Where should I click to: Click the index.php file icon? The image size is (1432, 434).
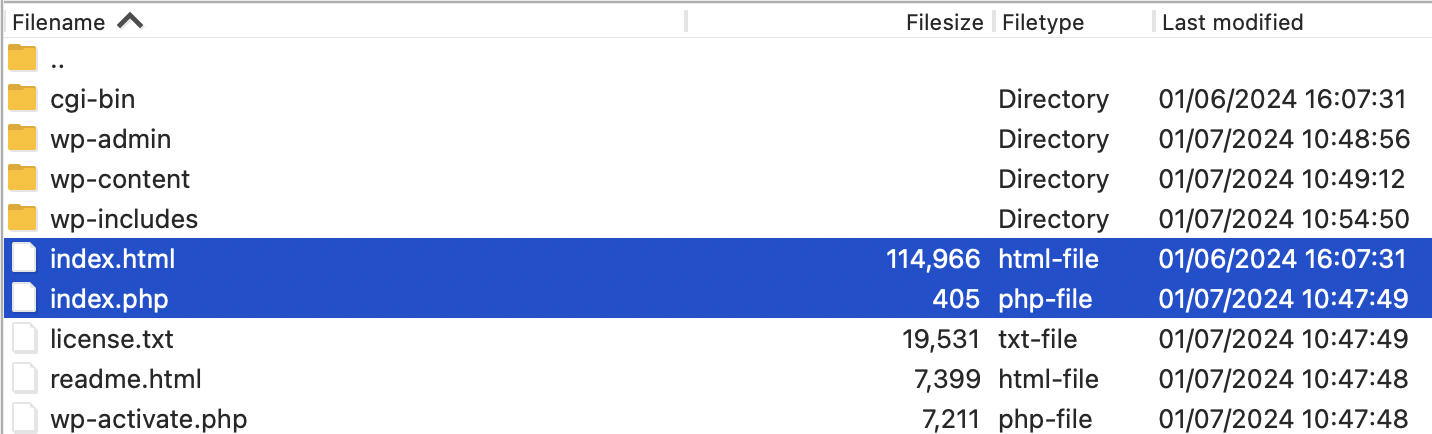coord(24,299)
